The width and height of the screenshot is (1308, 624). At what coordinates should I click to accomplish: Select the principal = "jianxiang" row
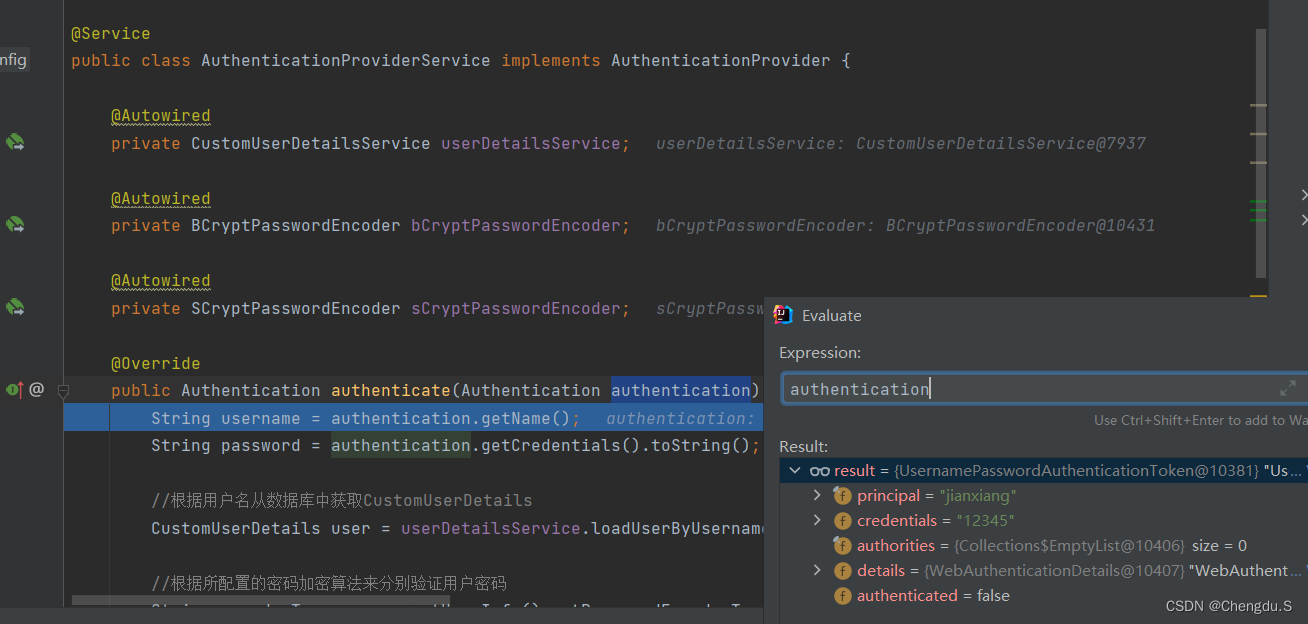[1043, 496]
